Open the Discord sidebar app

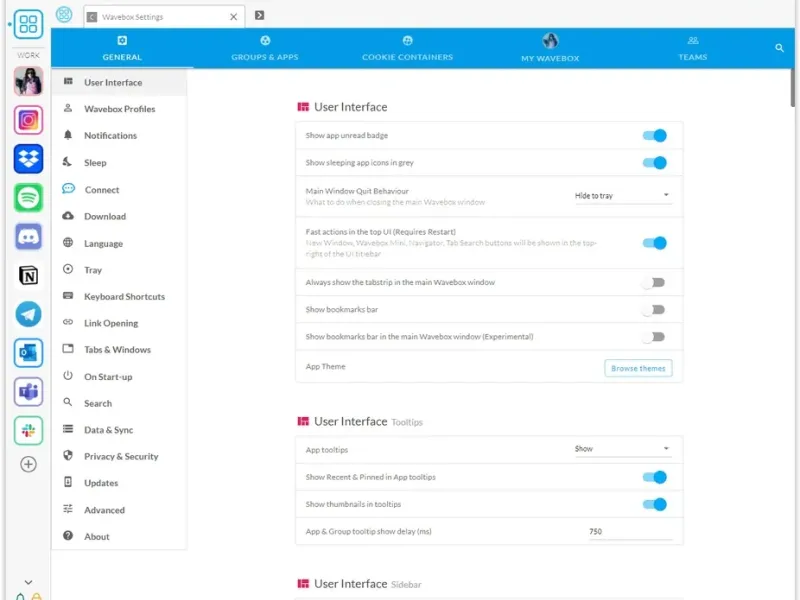(x=28, y=237)
